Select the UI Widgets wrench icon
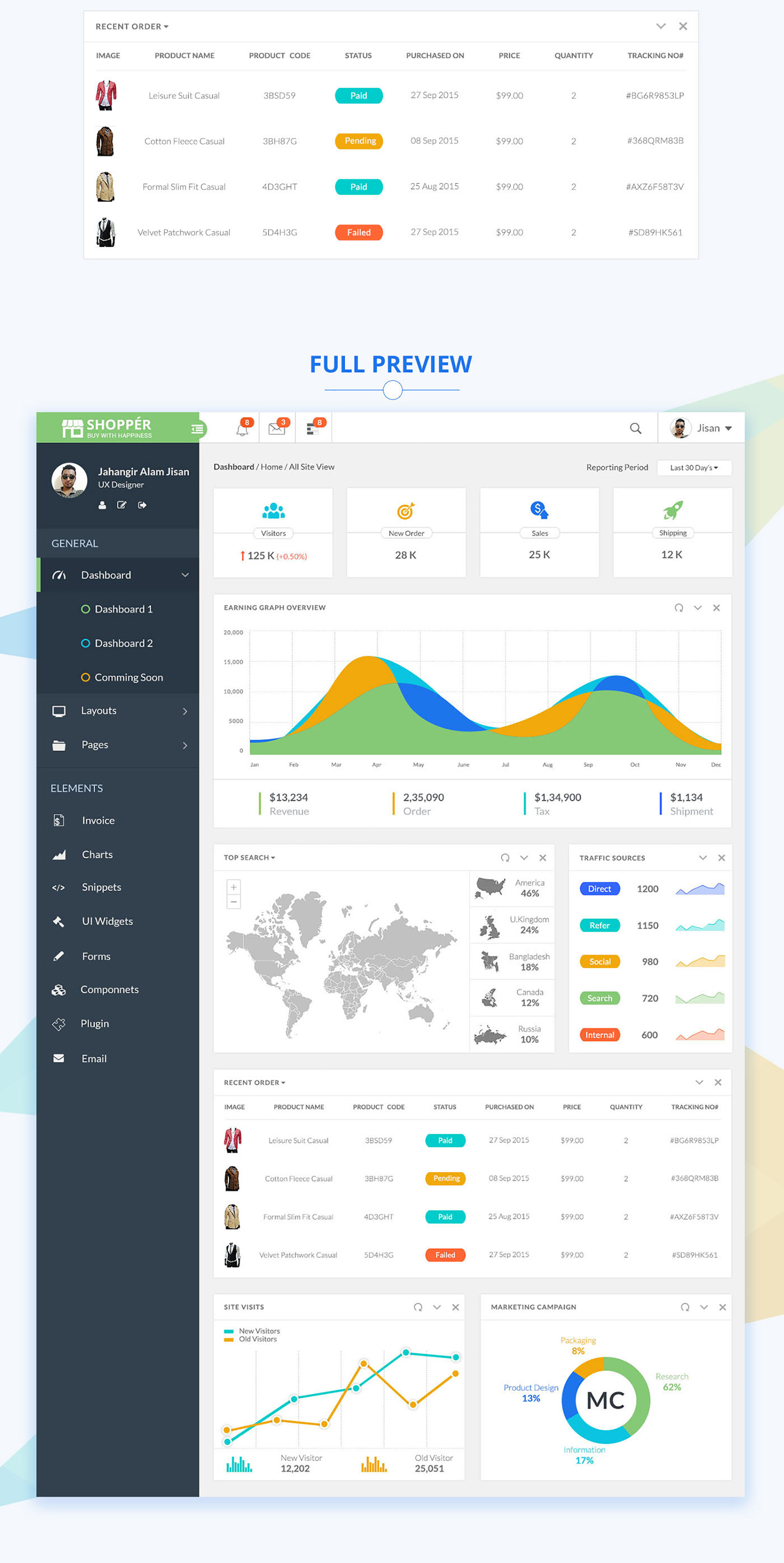 coord(58,921)
